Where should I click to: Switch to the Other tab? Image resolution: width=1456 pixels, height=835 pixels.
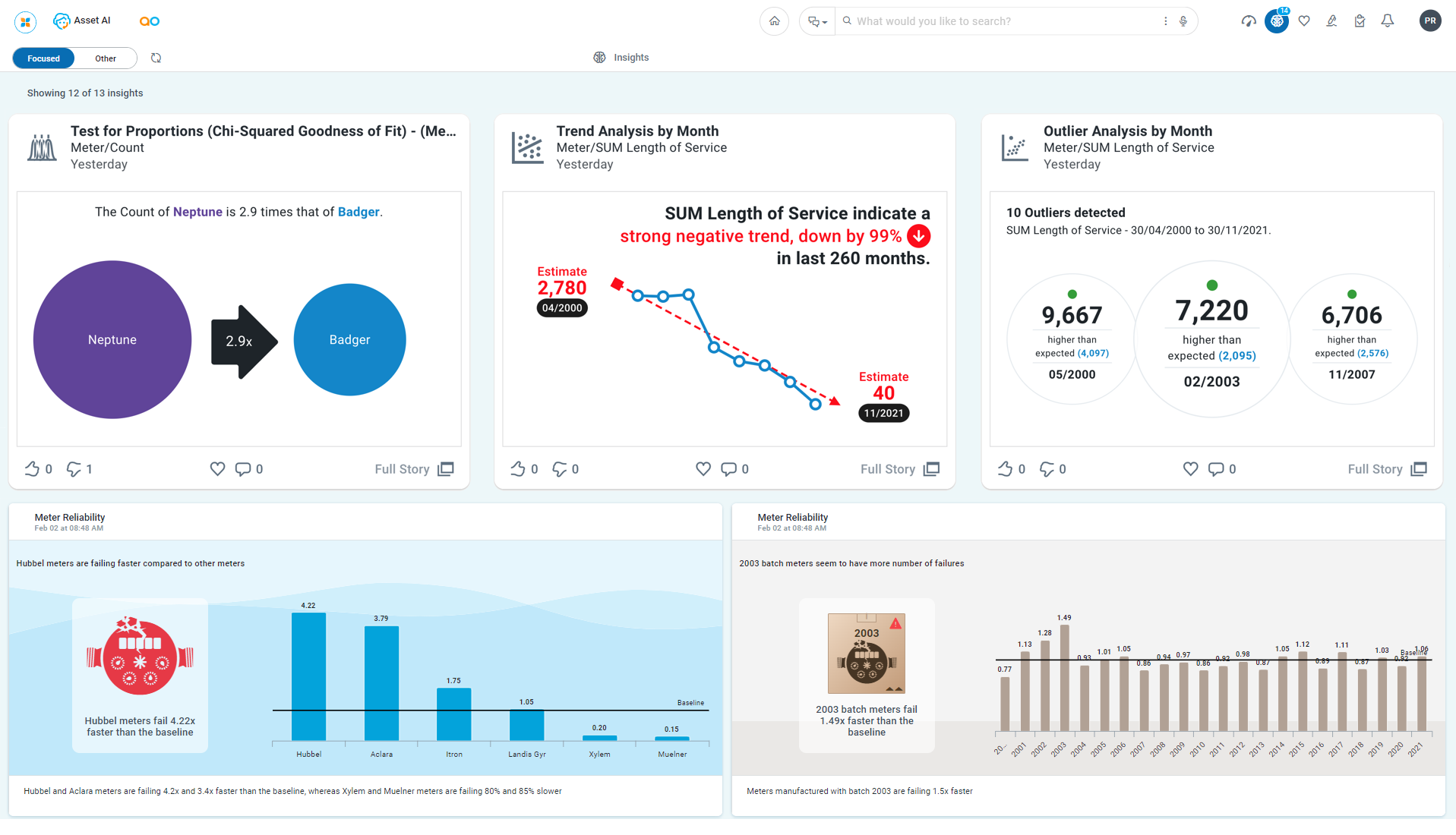pos(106,58)
